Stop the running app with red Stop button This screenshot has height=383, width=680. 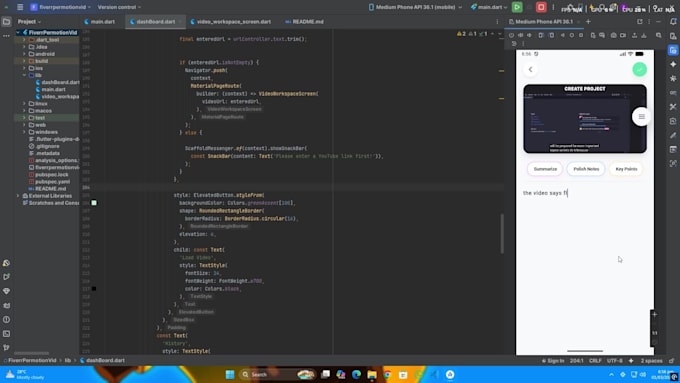(541, 7)
